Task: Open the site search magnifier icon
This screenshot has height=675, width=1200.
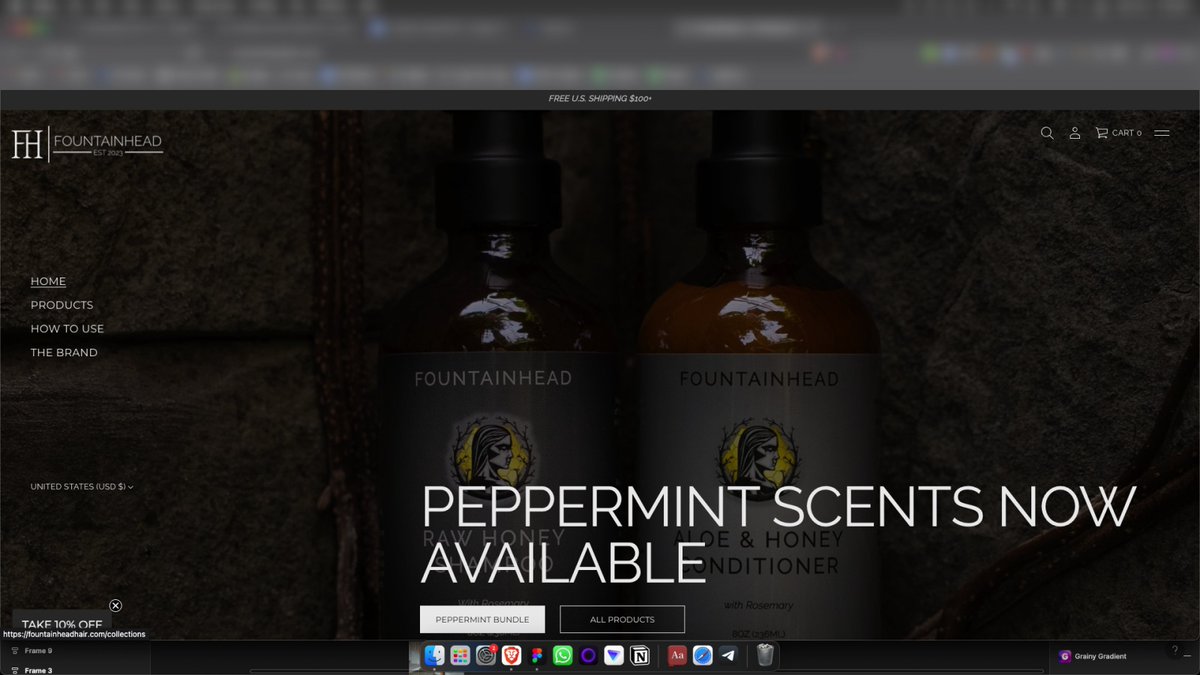Action: click(1047, 133)
